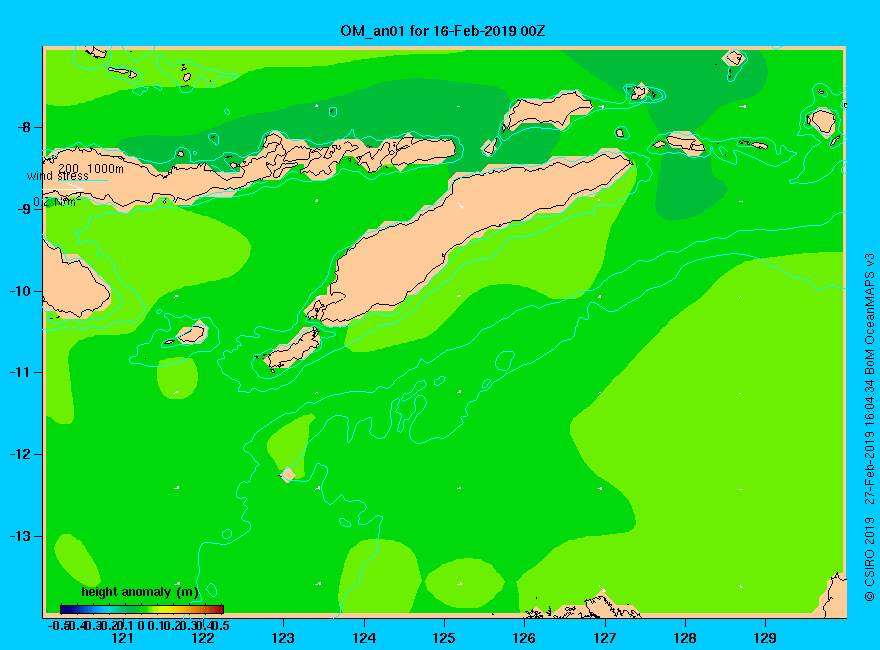The height and width of the screenshot is (650, 880).
Task: Click latitude label -11
Action: pos(20,373)
